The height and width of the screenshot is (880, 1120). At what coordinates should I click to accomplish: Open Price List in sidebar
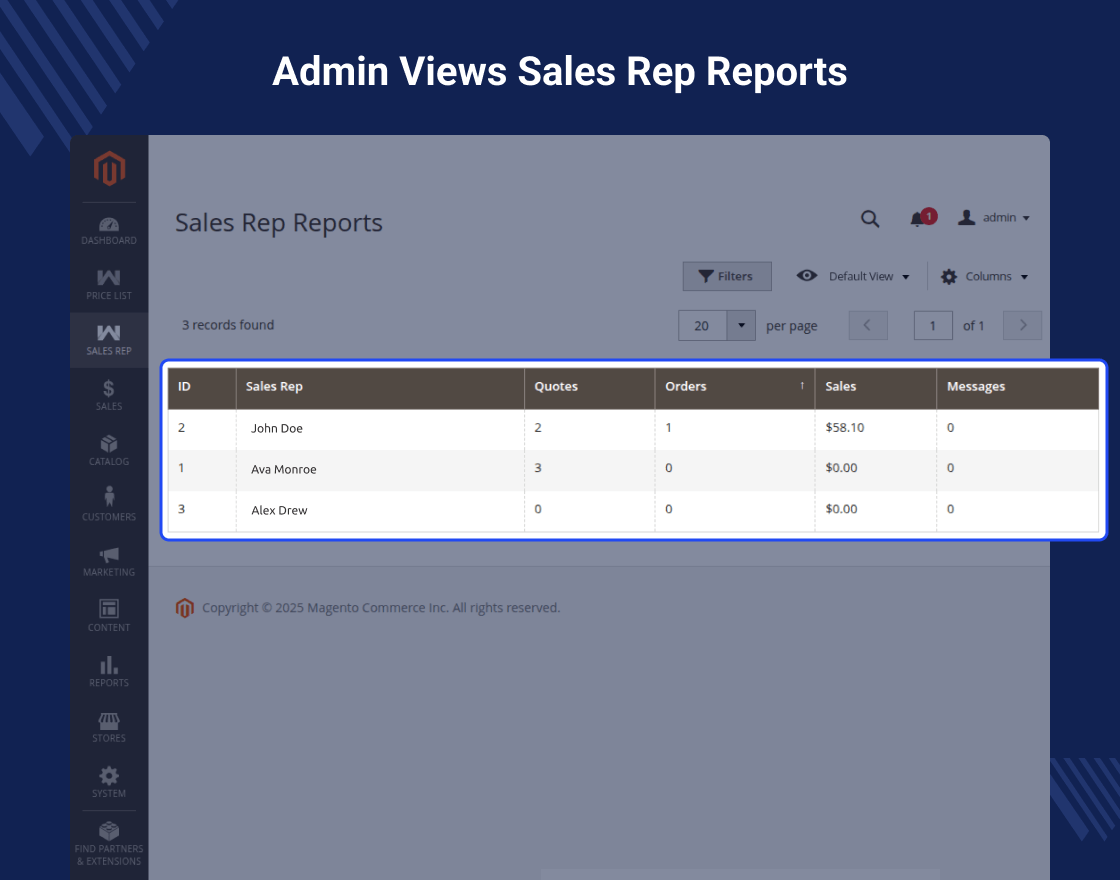pyautogui.click(x=109, y=285)
